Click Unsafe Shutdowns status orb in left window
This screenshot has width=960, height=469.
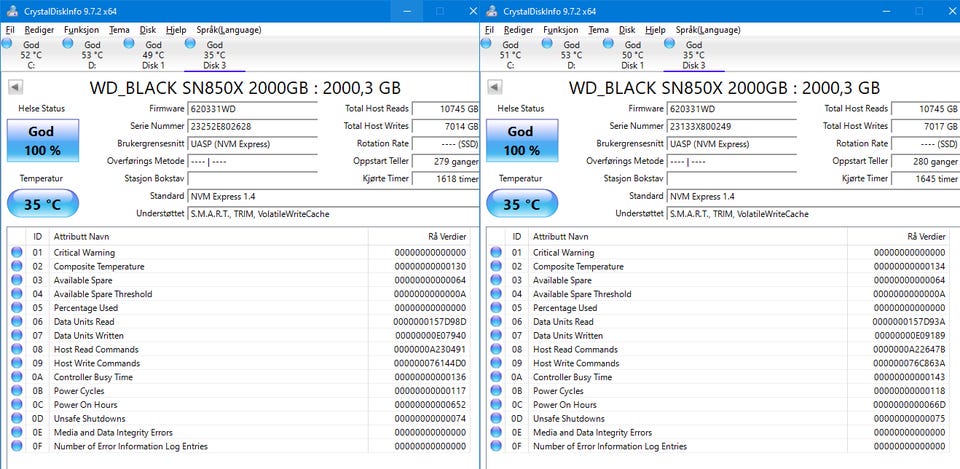point(16,419)
